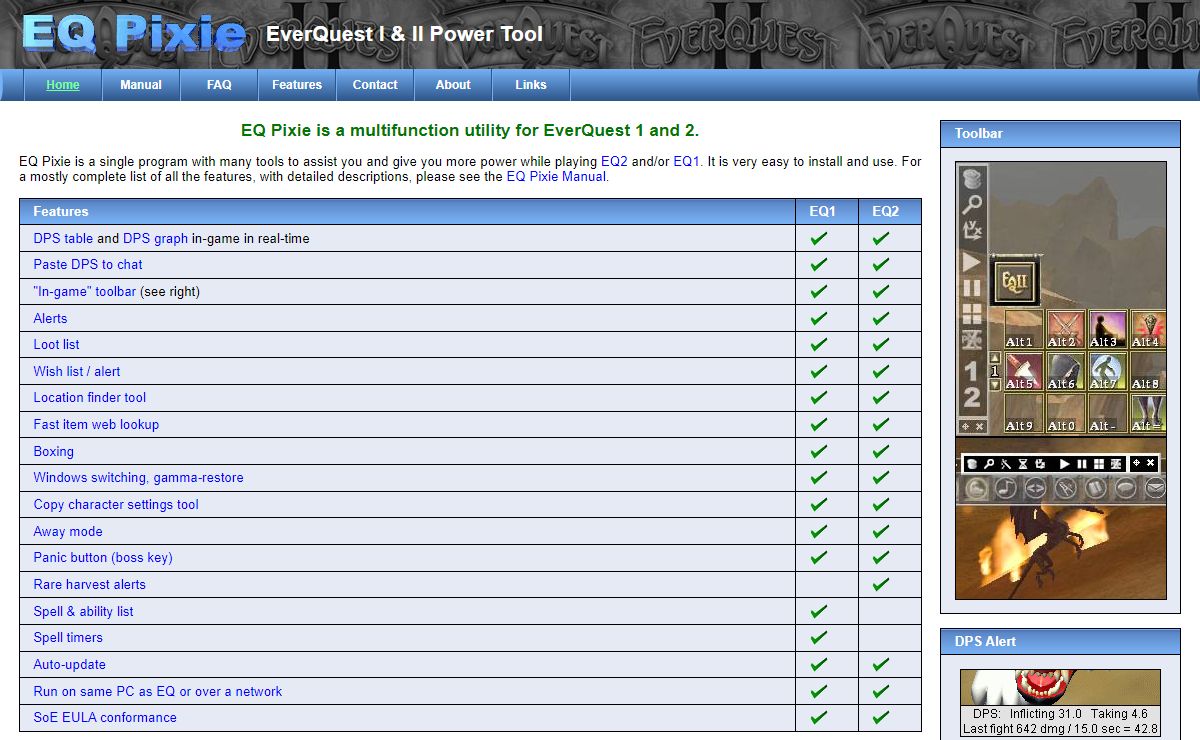
Task: Open the Fast item web lookup link
Action: pyautogui.click(x=96, y=424)
